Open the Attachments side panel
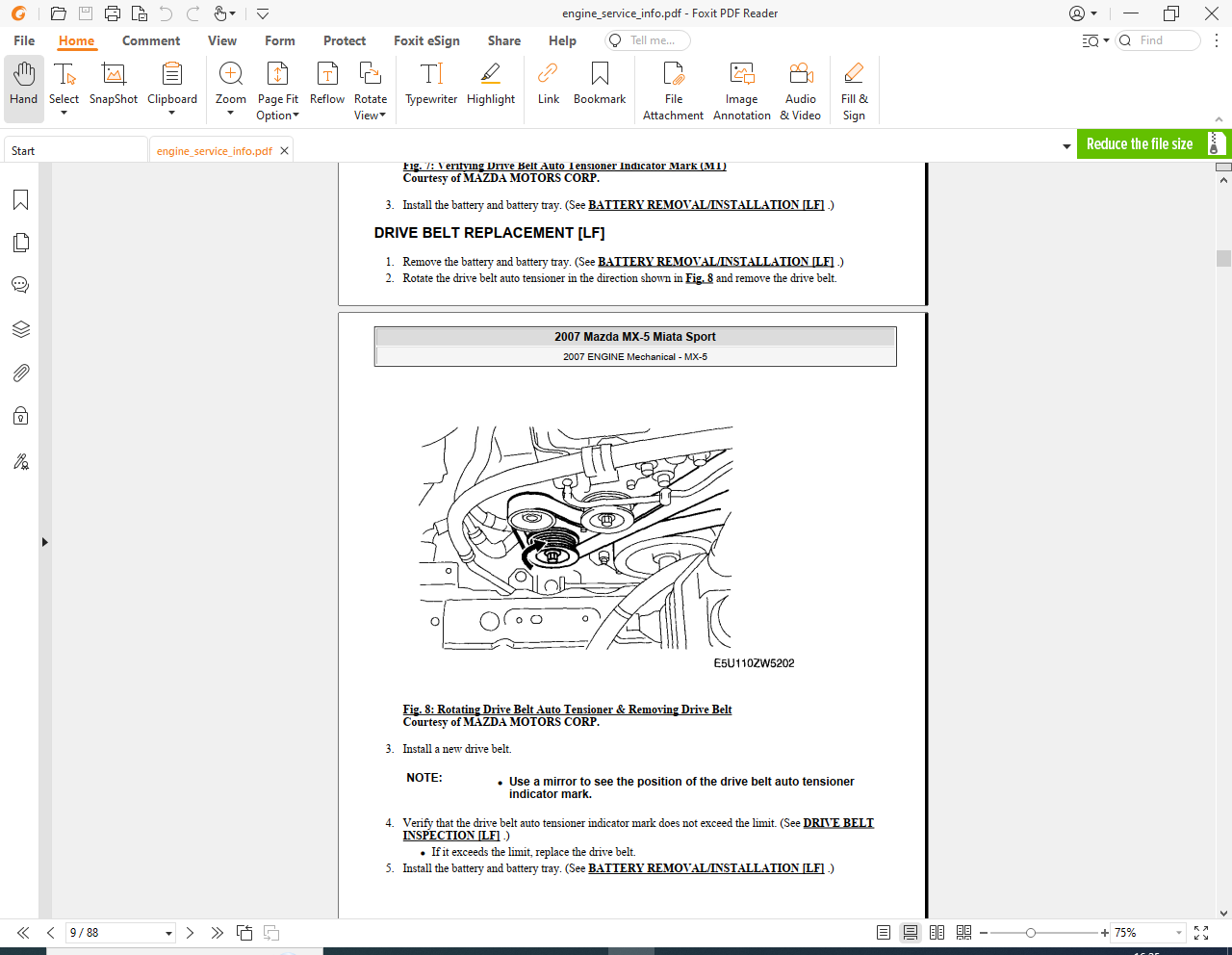This screenshot has height=955, width=1232. (x=20, y=373)
